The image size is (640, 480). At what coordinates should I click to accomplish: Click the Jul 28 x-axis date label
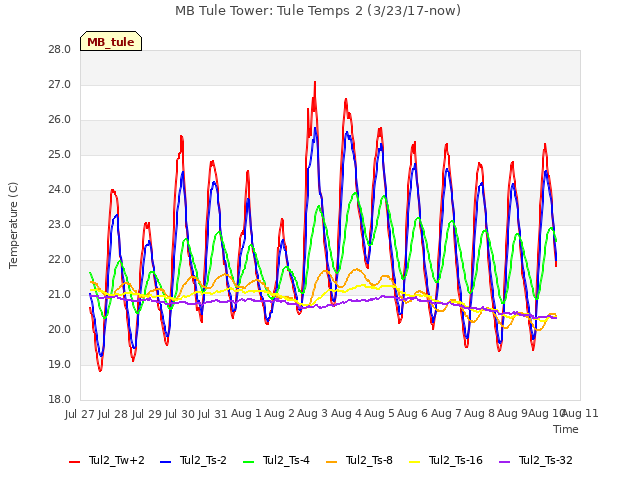[113, 414]
